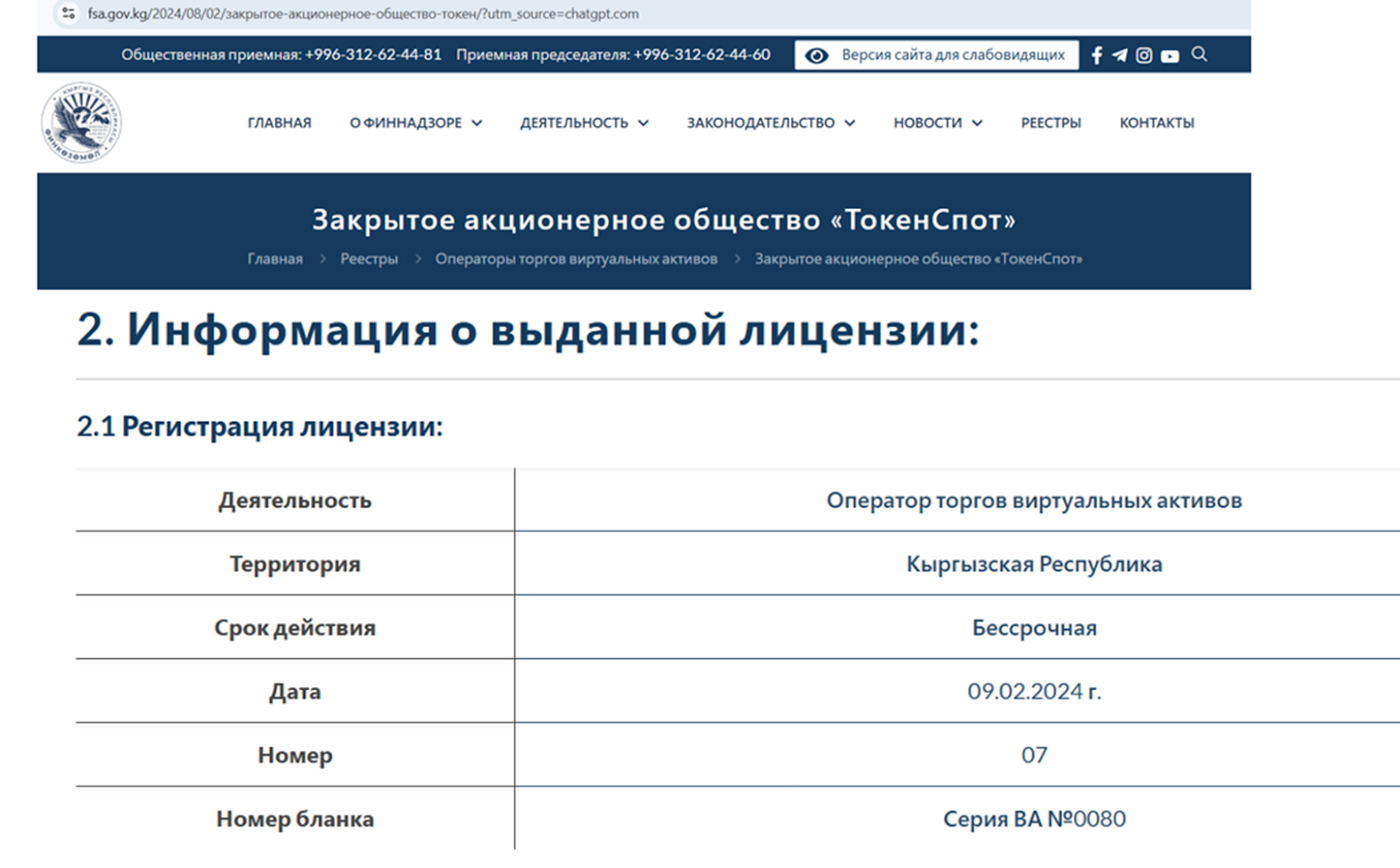Click the Серия ВА №0080 cell
Screen dimensions: 1400x868
[1034, 819]
